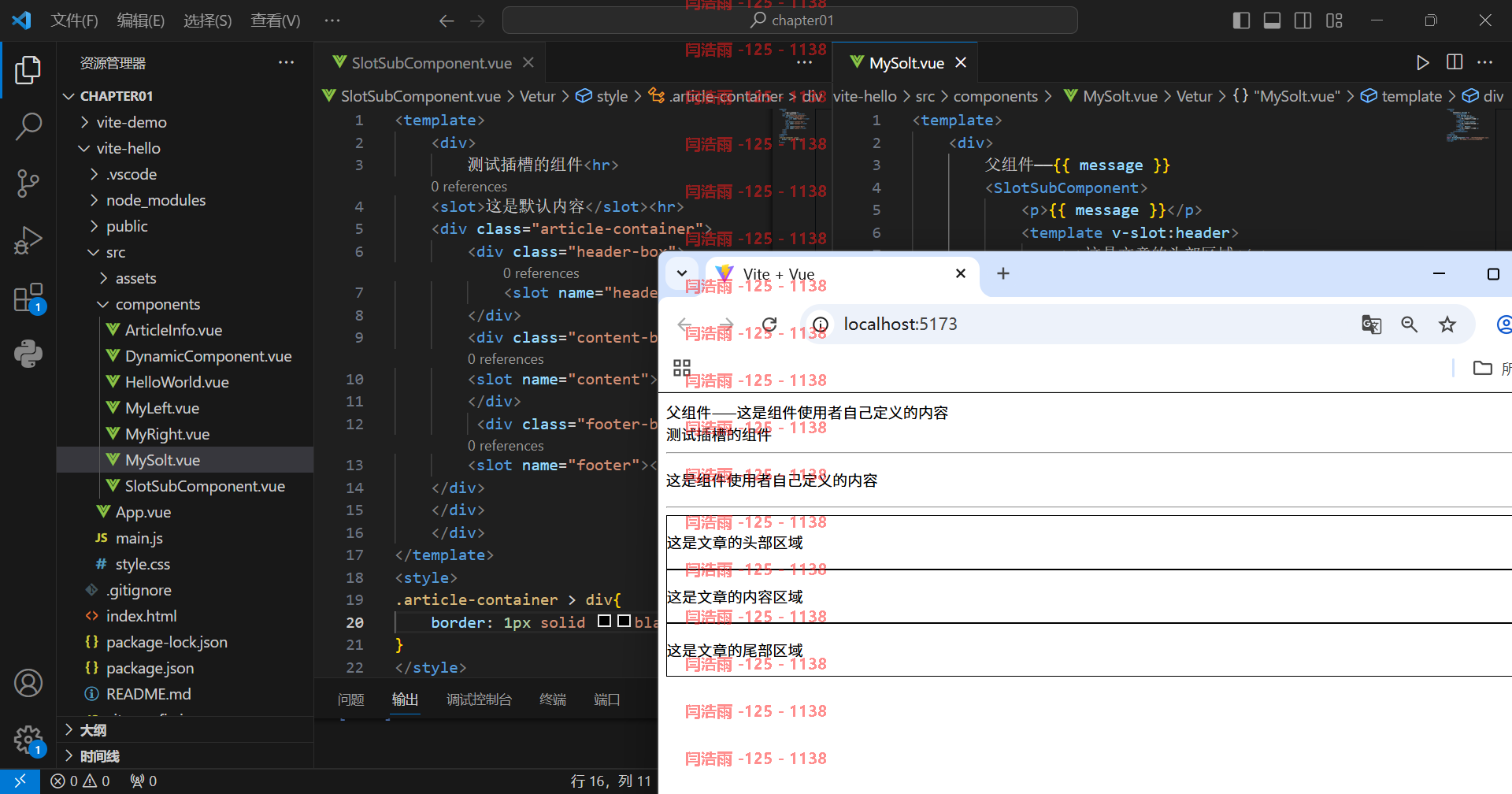Open more actions for left editor group
The height and width of the screenshot is (794, 1512).
click(x=804, y=62)
